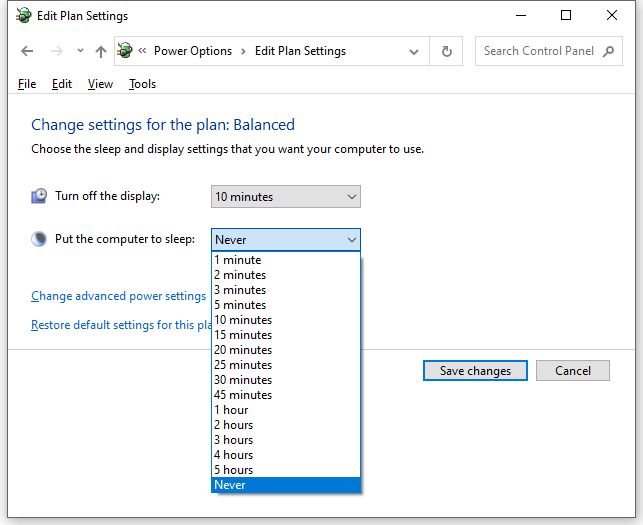Collapse the Put the computer to sleep dropdown
The width and height of the screenshot is (643, 525).
[286, 240]
